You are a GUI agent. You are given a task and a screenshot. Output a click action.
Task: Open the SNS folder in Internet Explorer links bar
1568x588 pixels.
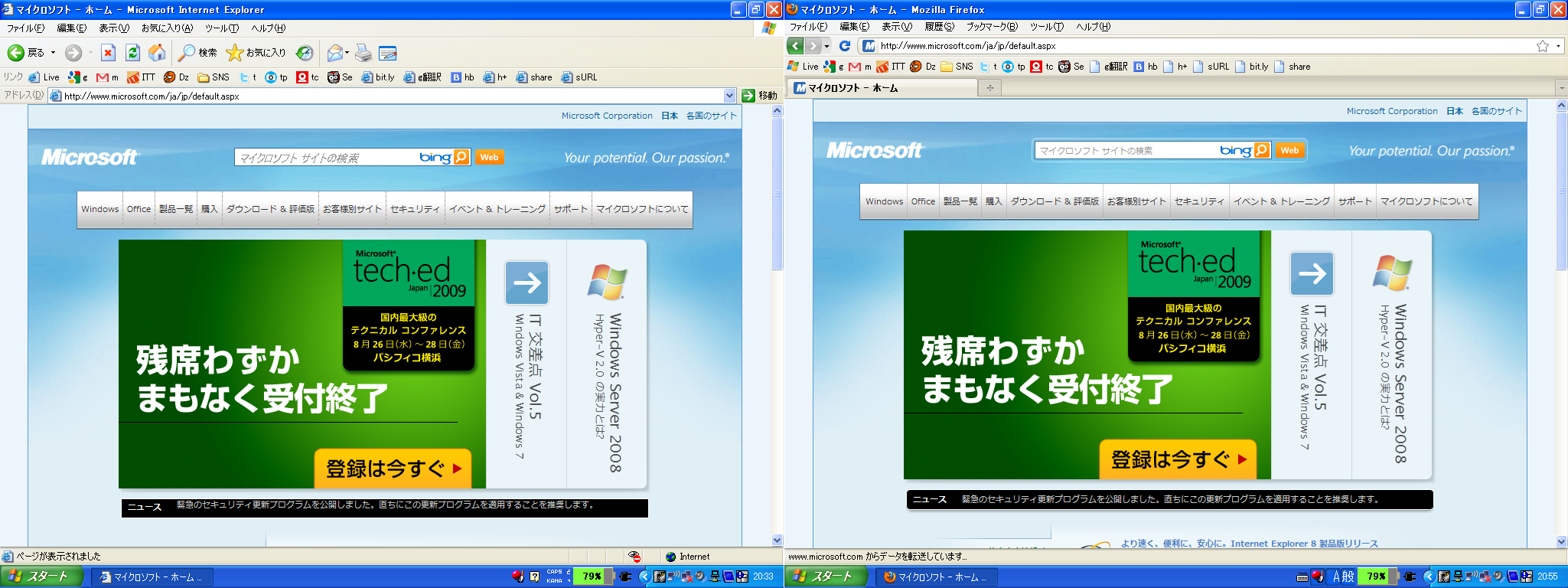click(214, 77)
